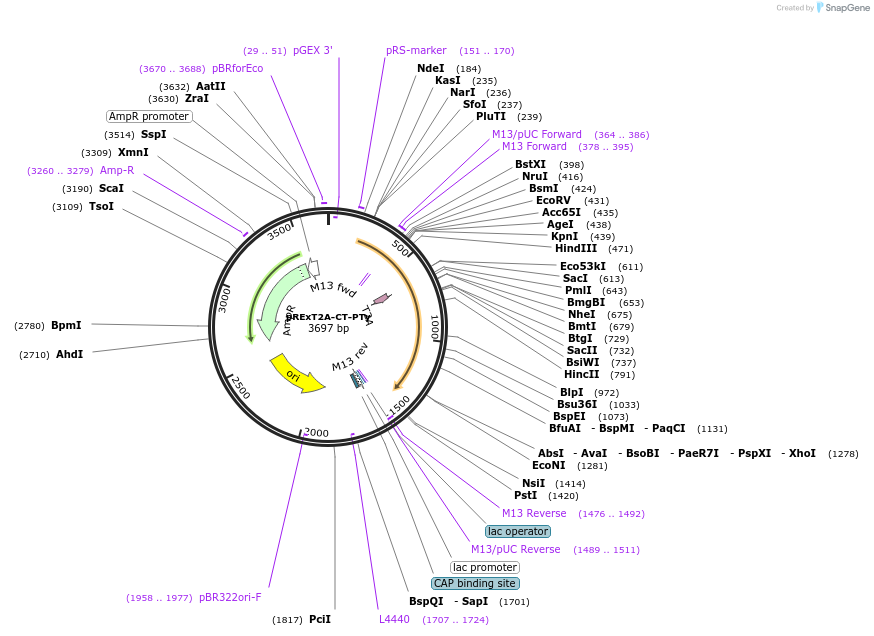Click the XhoI site in the multi-site row

tap(800, 453)
